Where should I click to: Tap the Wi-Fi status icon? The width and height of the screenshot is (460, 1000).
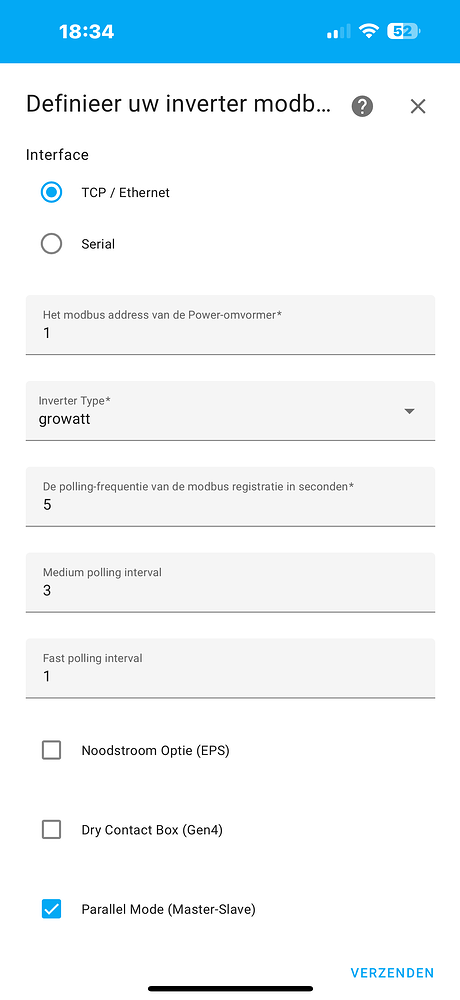368,31
